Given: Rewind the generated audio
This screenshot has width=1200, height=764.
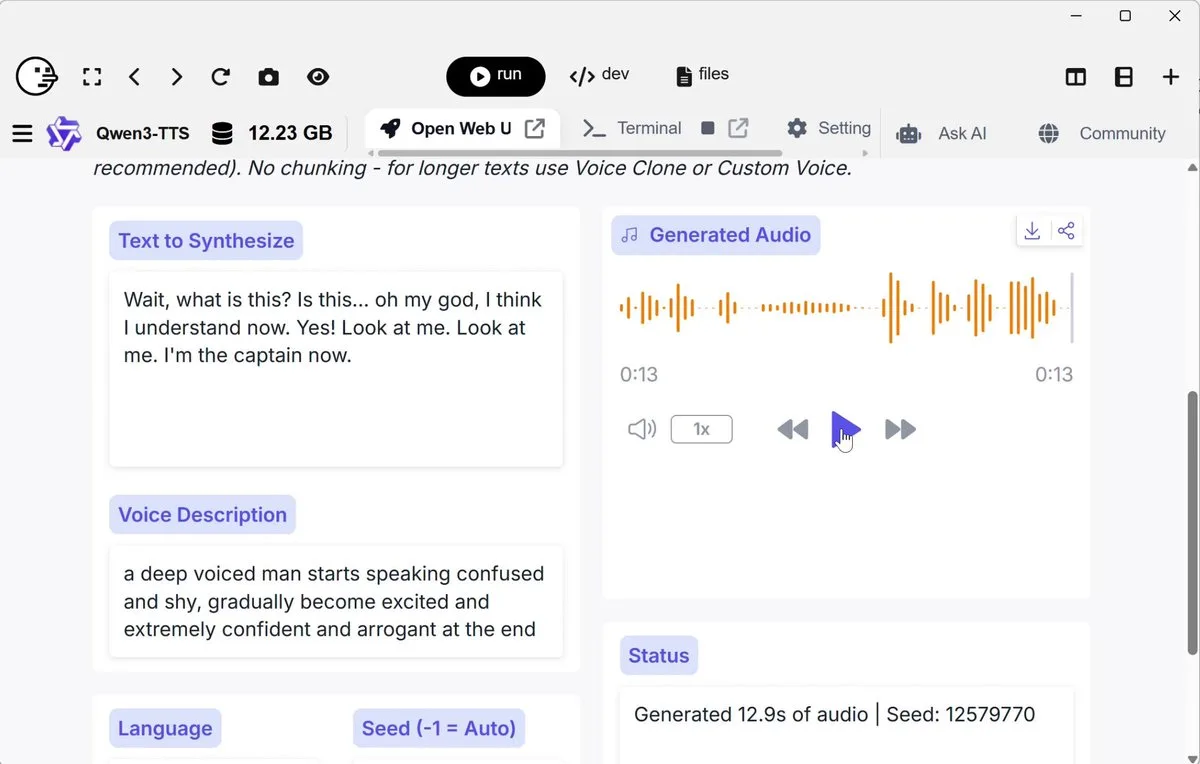Looking at the screenshot, I should 792,429.
